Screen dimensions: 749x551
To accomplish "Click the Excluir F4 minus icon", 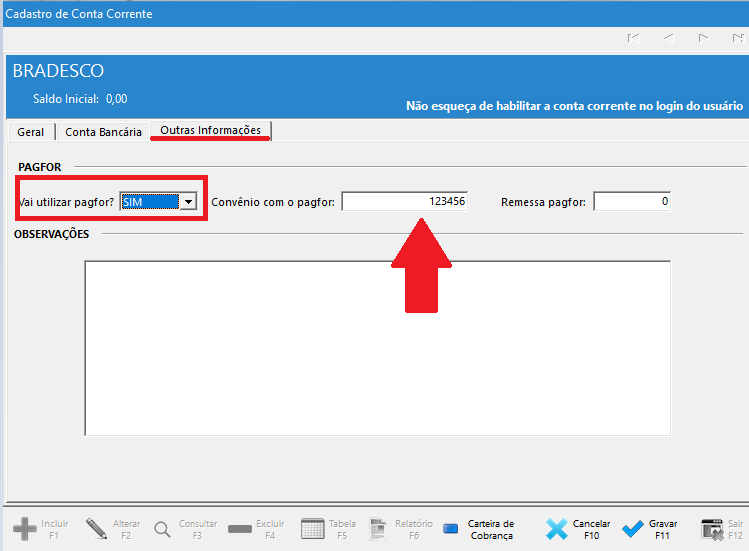I will pyautogui.click(x=240, y=529).
